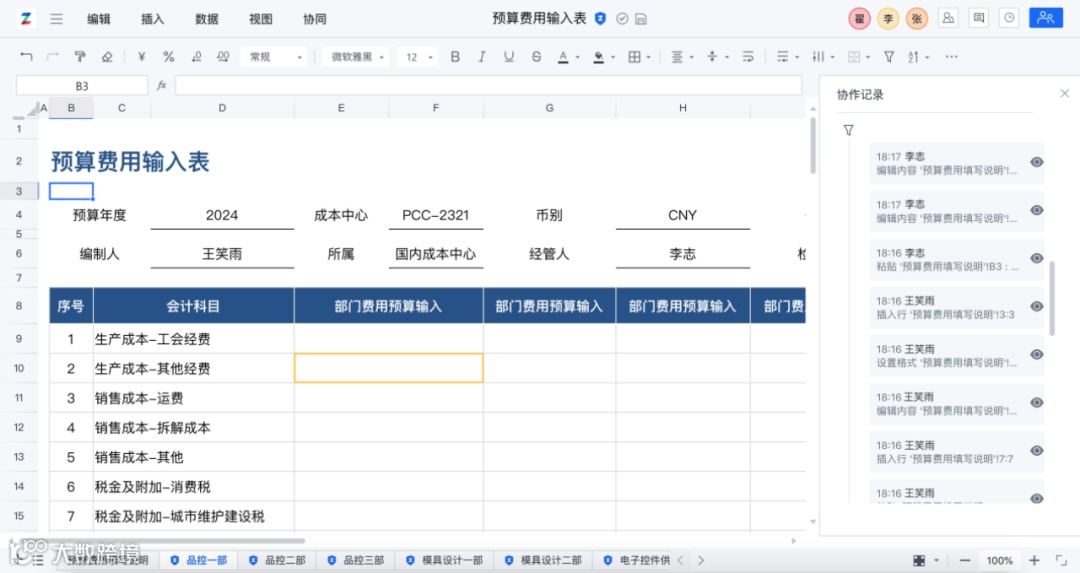Toggle underline formatting

pyautogui.click(x=509, y=57)
